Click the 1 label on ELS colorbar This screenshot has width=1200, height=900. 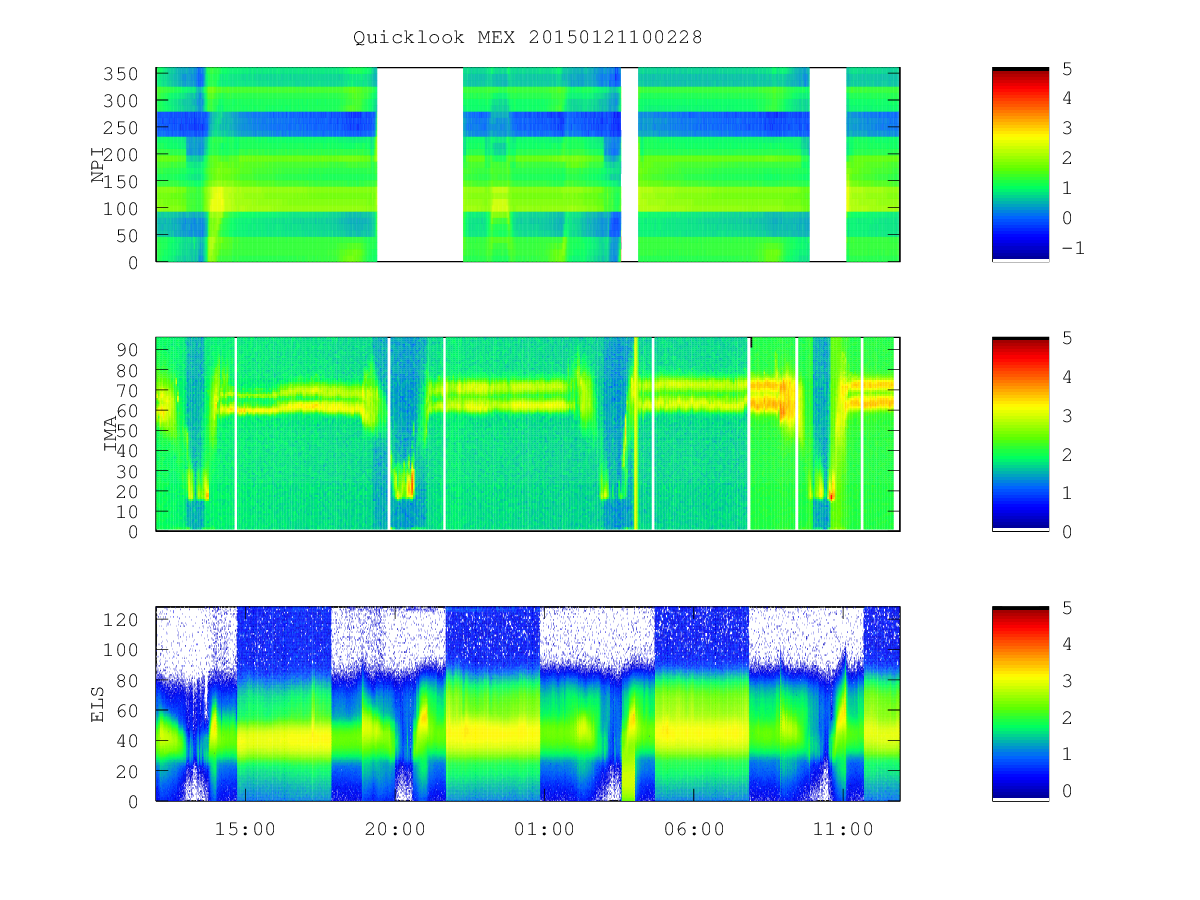[1067, 754]
